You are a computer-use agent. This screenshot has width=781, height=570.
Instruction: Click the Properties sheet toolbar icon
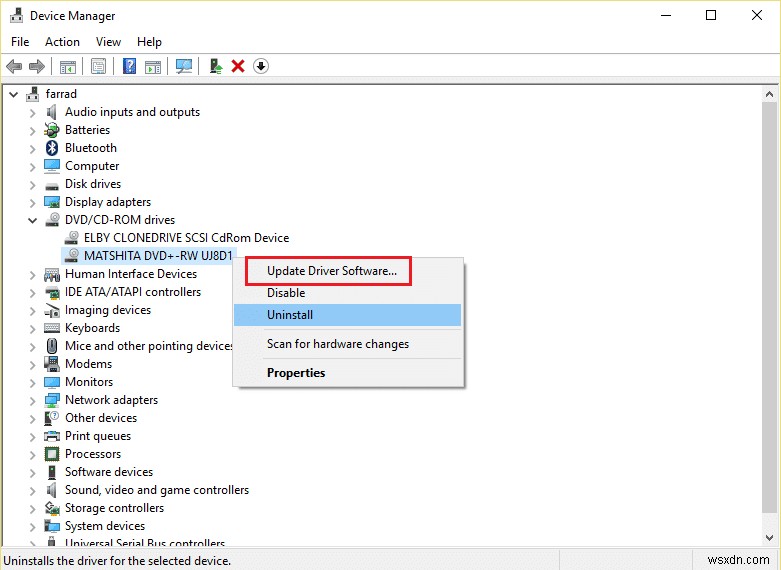tap(99, 66)
